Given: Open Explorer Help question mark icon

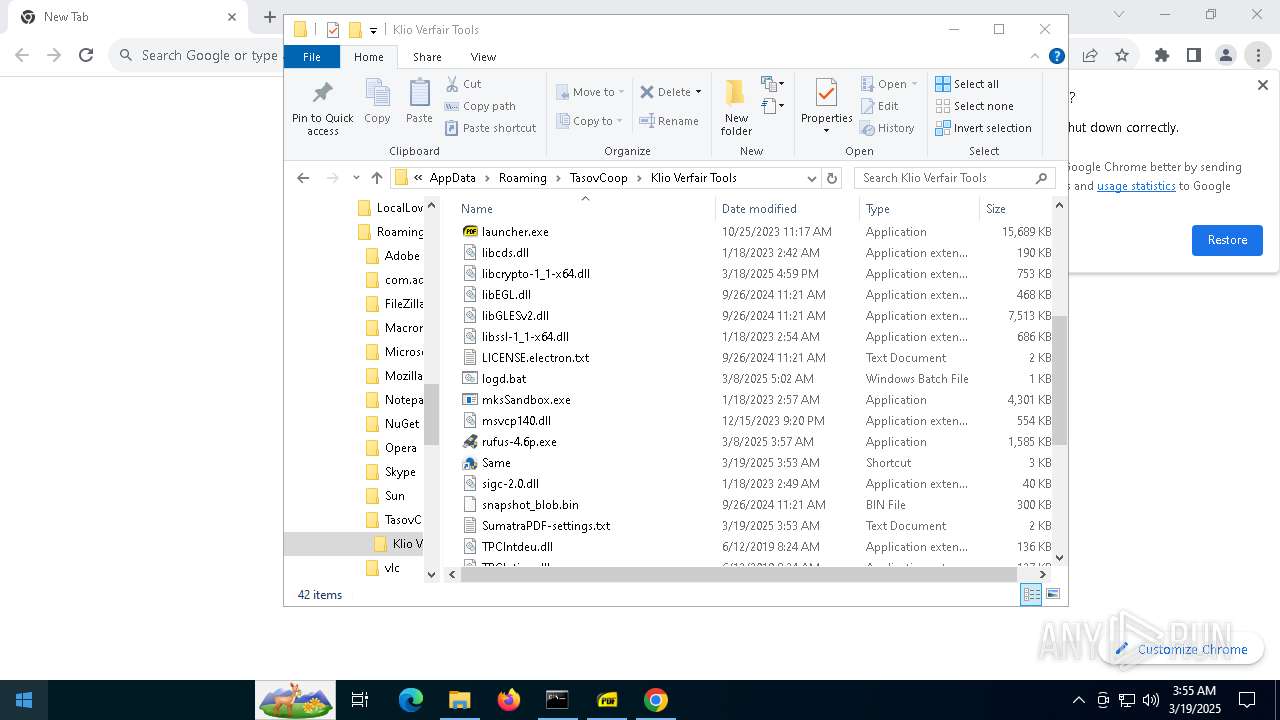Looking at the screenshot, I should (x=1056, y=56).
